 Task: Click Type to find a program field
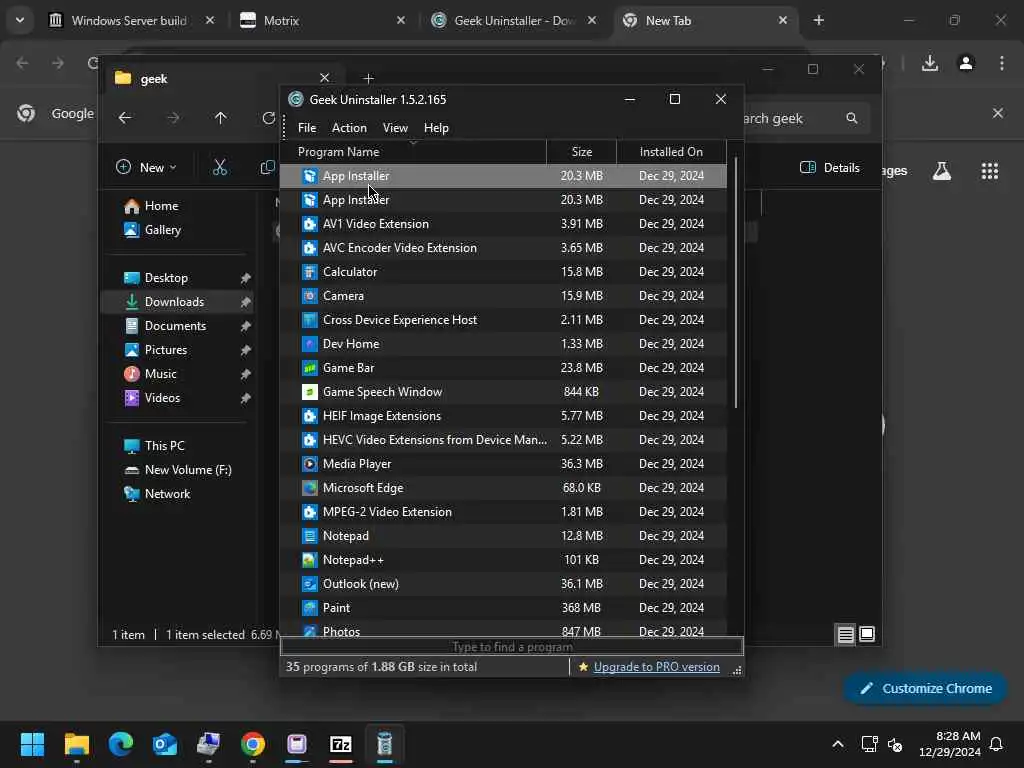pos(512,647)
